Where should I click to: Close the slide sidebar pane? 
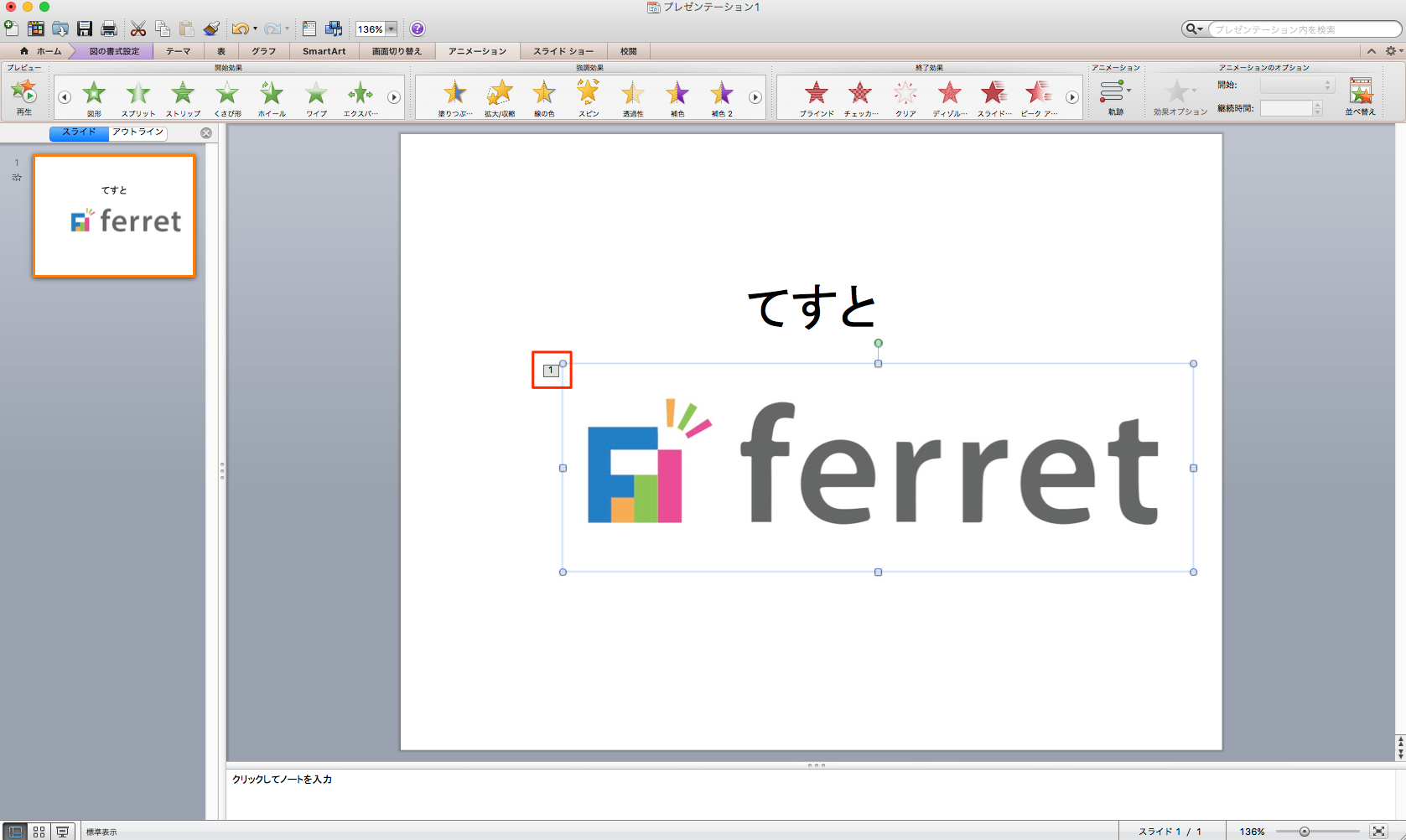pos(206,133)
